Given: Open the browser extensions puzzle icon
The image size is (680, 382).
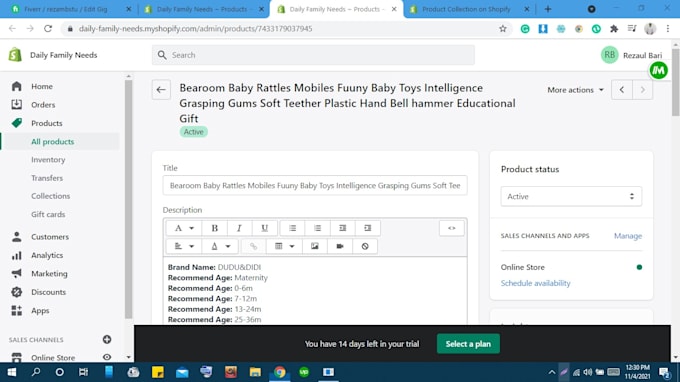Looking at the screenshot, I should (x=614, y=29).
